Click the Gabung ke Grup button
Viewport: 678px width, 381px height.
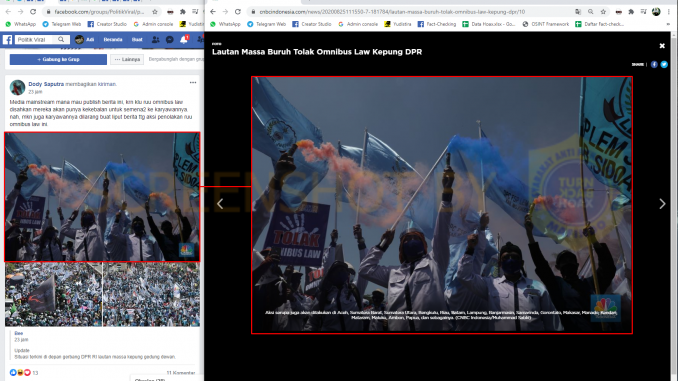pos(58,59)
